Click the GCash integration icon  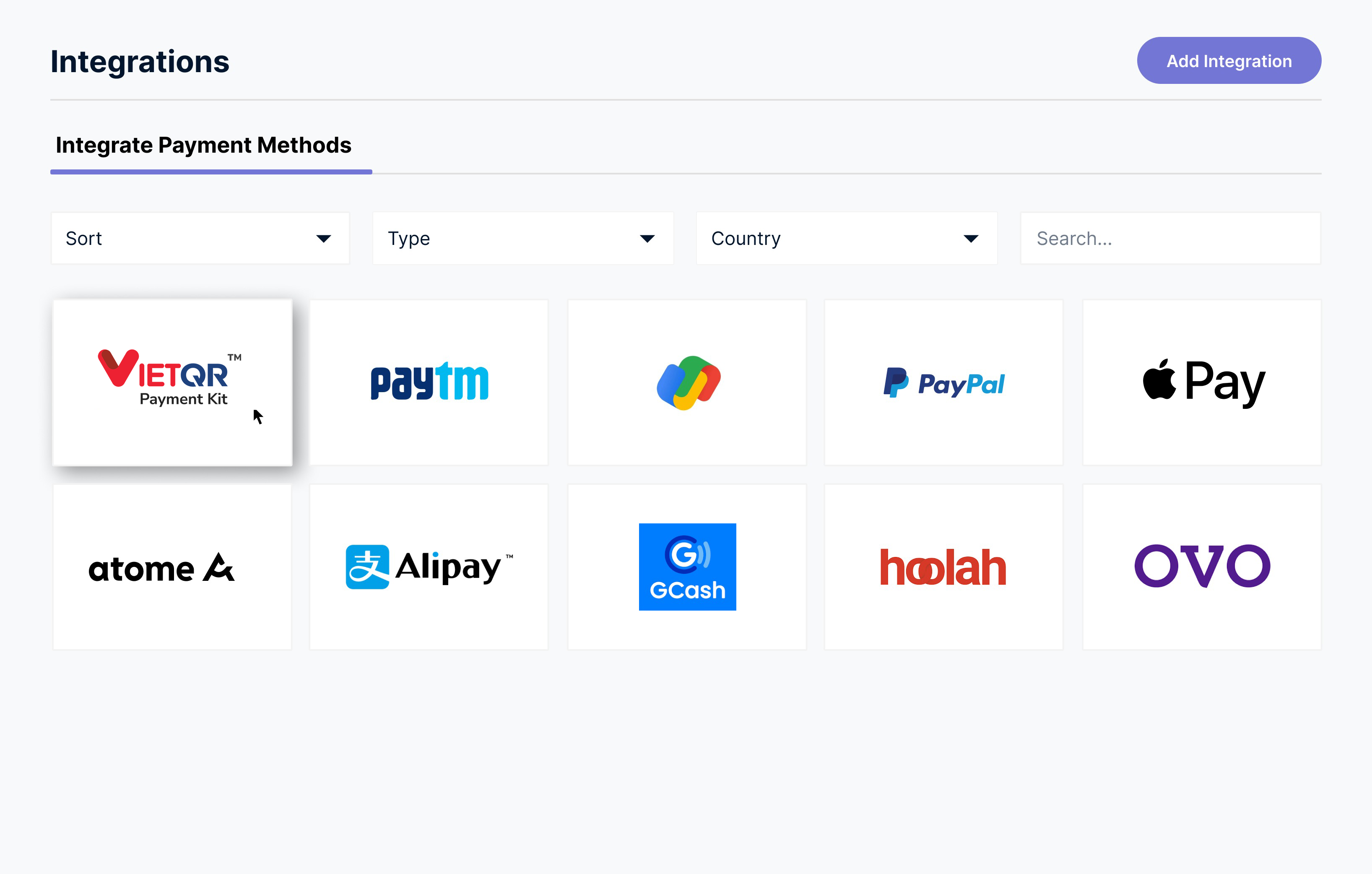pos(687,567)
